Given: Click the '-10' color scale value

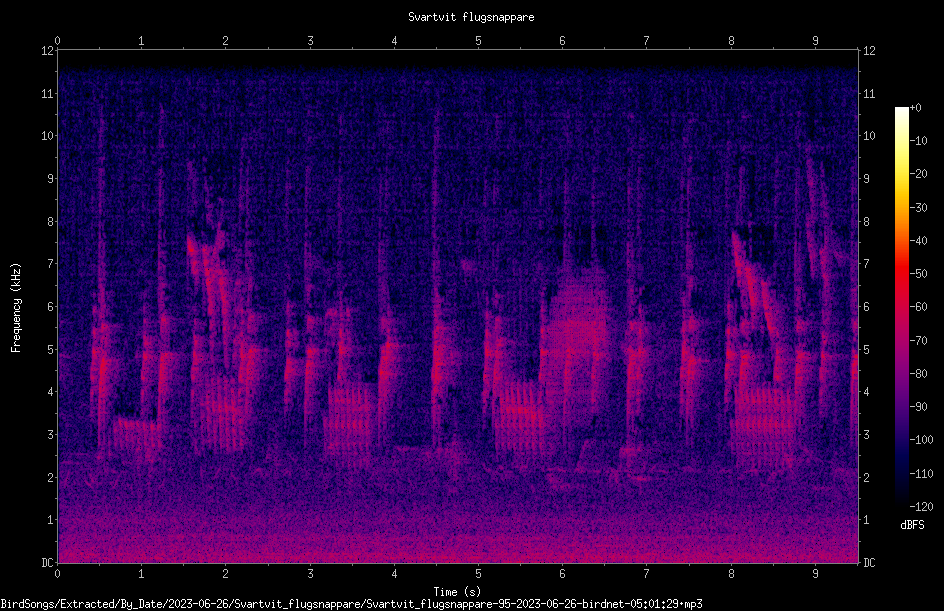Looking at the screenshot, I should tap(918, 141).
